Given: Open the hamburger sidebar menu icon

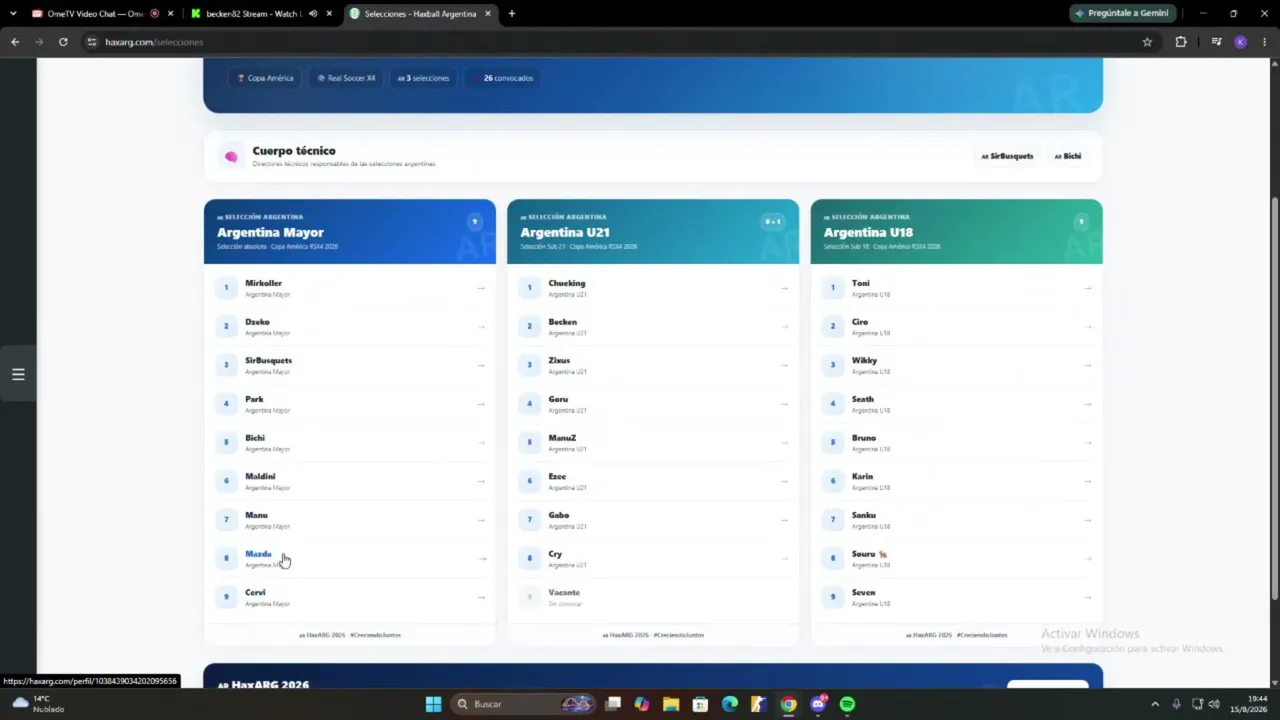Looking at the screenshot, I should tap(18, 374).
